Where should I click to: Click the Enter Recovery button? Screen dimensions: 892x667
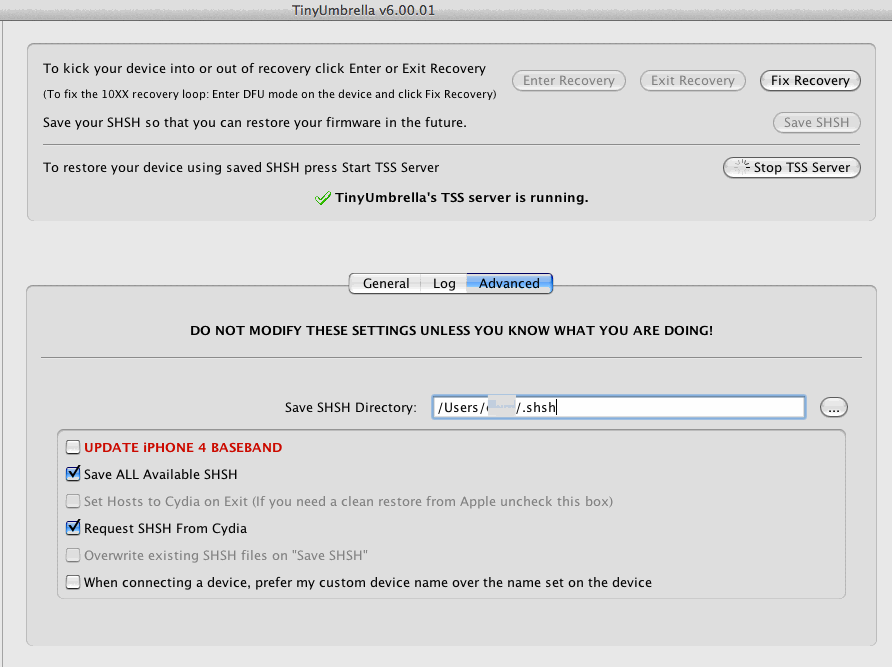coord(568,80)
